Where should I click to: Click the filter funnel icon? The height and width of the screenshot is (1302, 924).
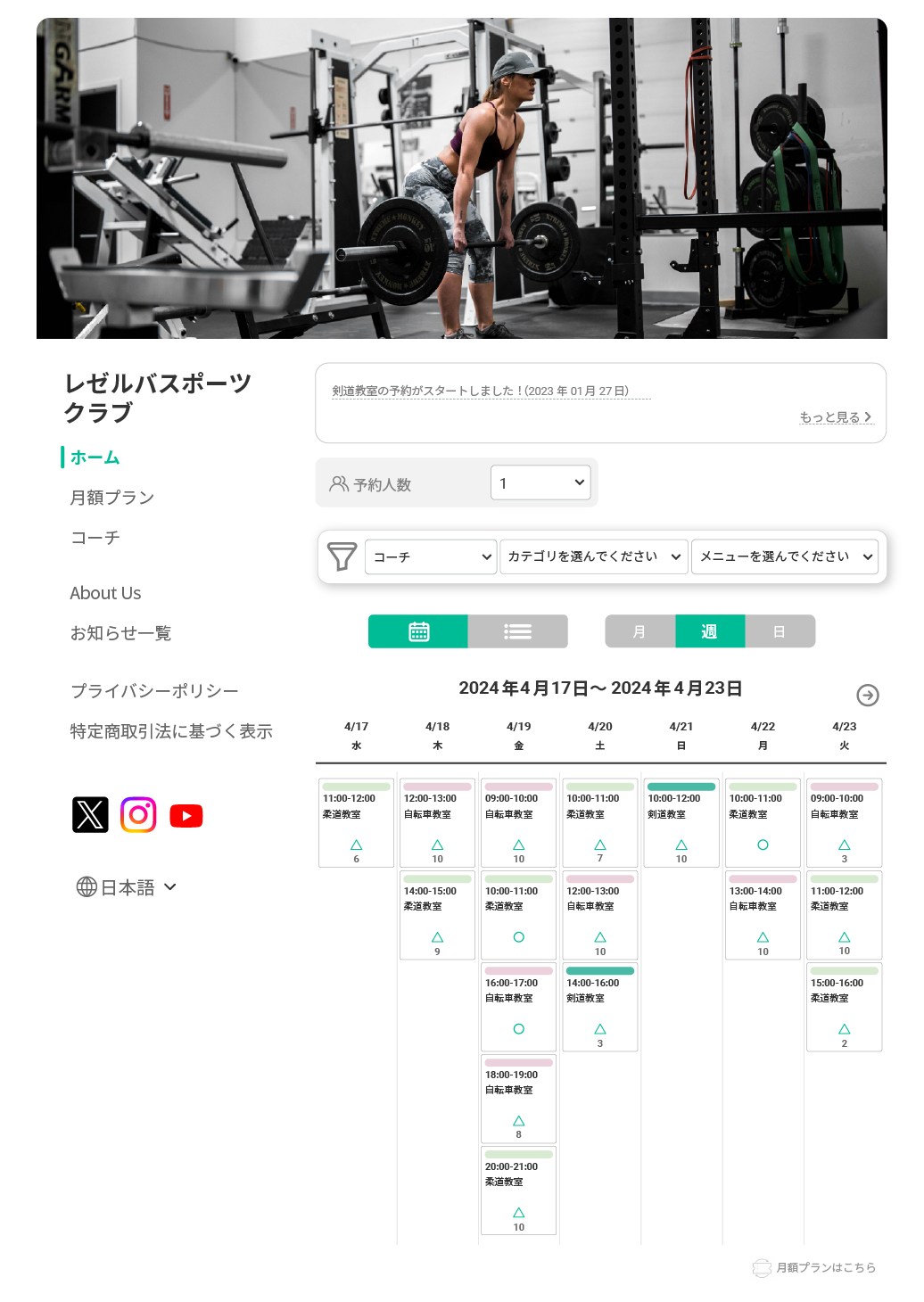(342, 556)
